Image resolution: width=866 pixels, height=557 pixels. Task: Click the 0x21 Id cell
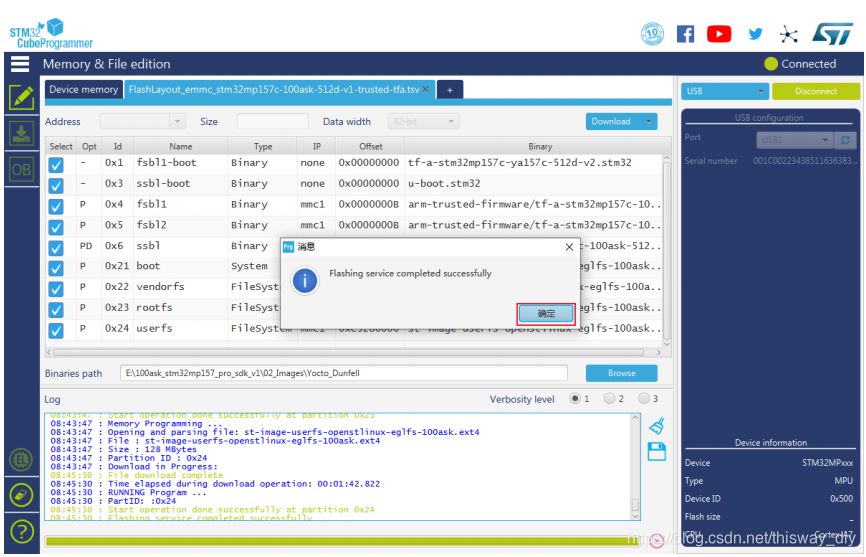117,266
